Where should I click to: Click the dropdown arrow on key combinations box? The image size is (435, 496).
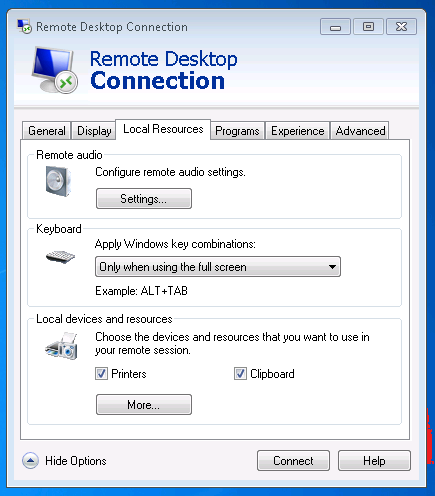pyautogui.click(x=332, y=267)
